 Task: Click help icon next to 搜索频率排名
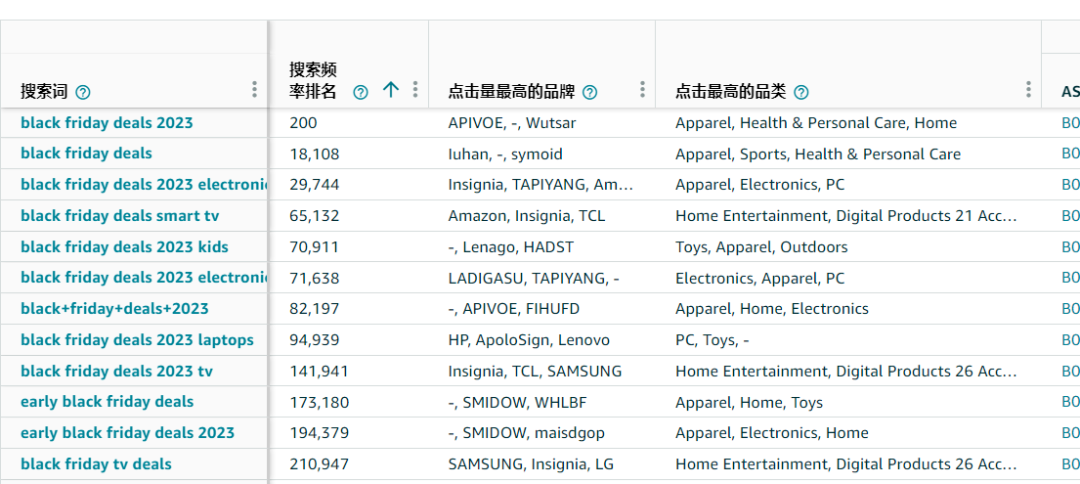click(x=360, y=92)
